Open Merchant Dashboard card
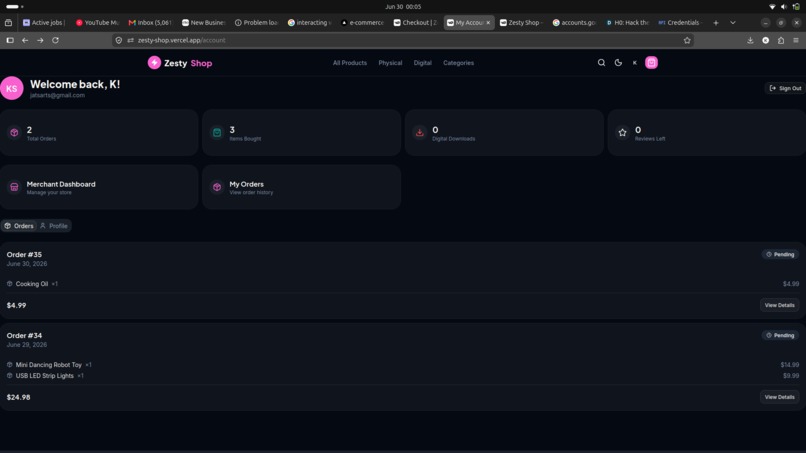This screenshot has width=806, height=453. click(x=99, y=187)
